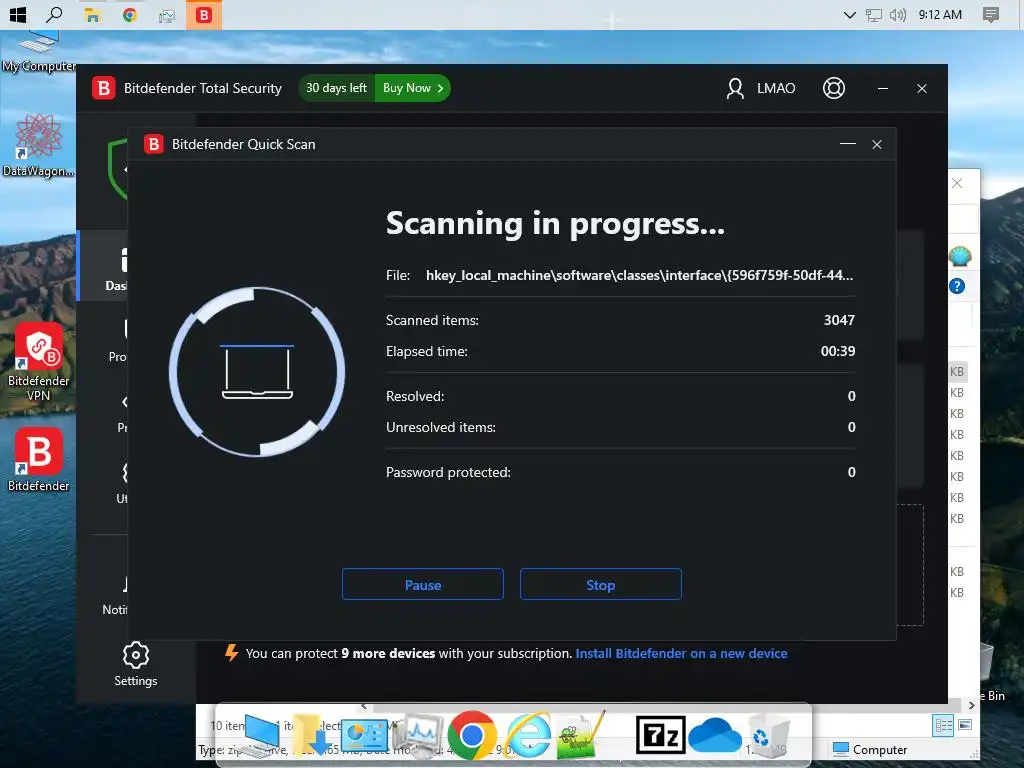Click 7-Zip icon in the dock
Screen dimensions: 1024x768
pyautogui.click(x=660, y=735)
